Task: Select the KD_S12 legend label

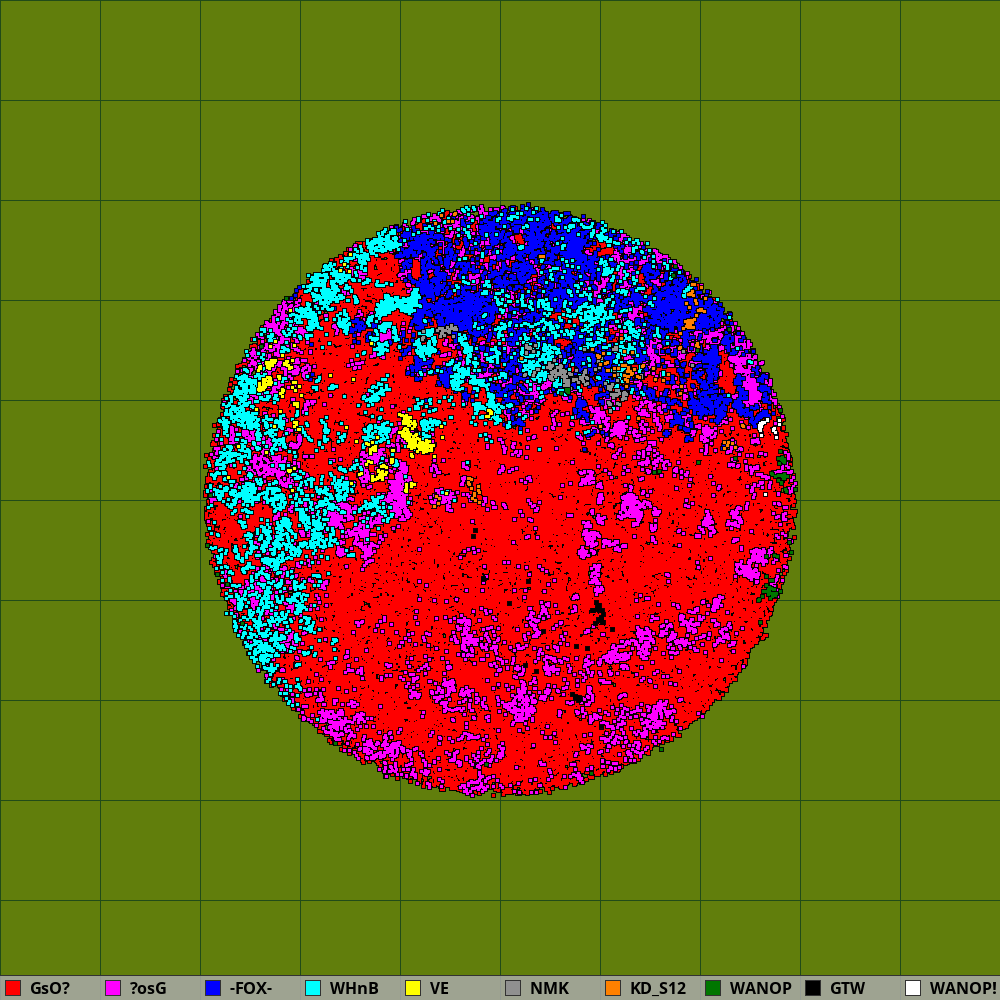Action: tap(658, 988)
